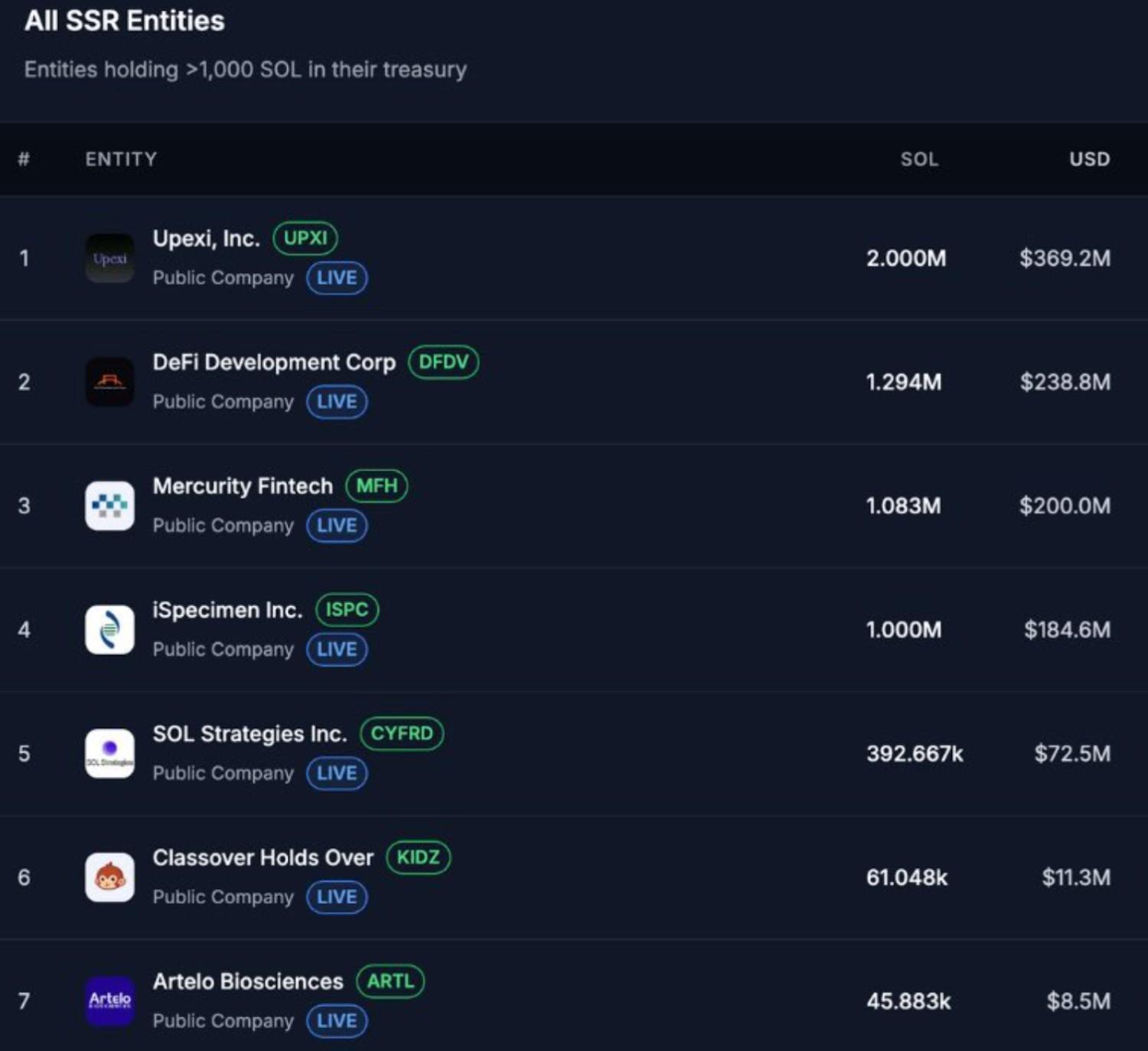
Task: Click the Mercurity Fintech logo icon
Action: (x=109, y=506)
